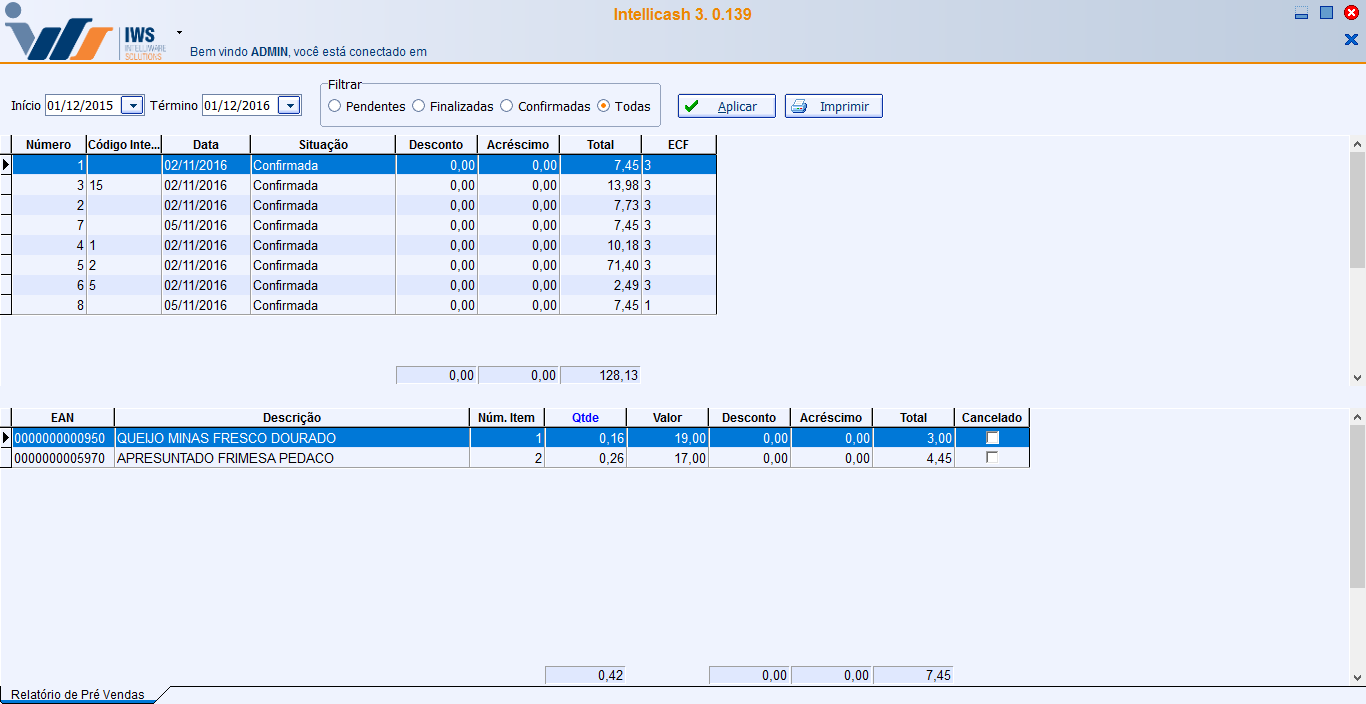This screenshot has height=704, width=1366.
Task: Open the Início date picker dropdown
Action: (x=132, y=105)
